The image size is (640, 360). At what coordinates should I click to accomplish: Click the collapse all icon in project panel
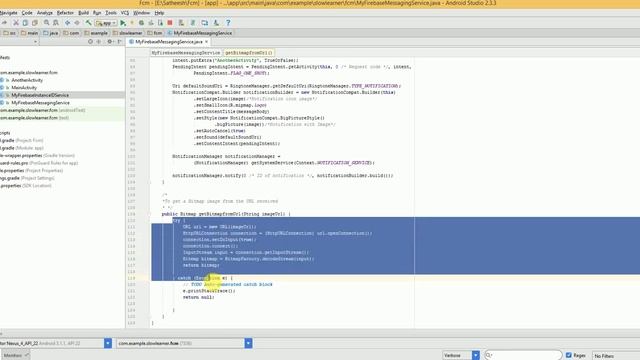pos(99,42)
